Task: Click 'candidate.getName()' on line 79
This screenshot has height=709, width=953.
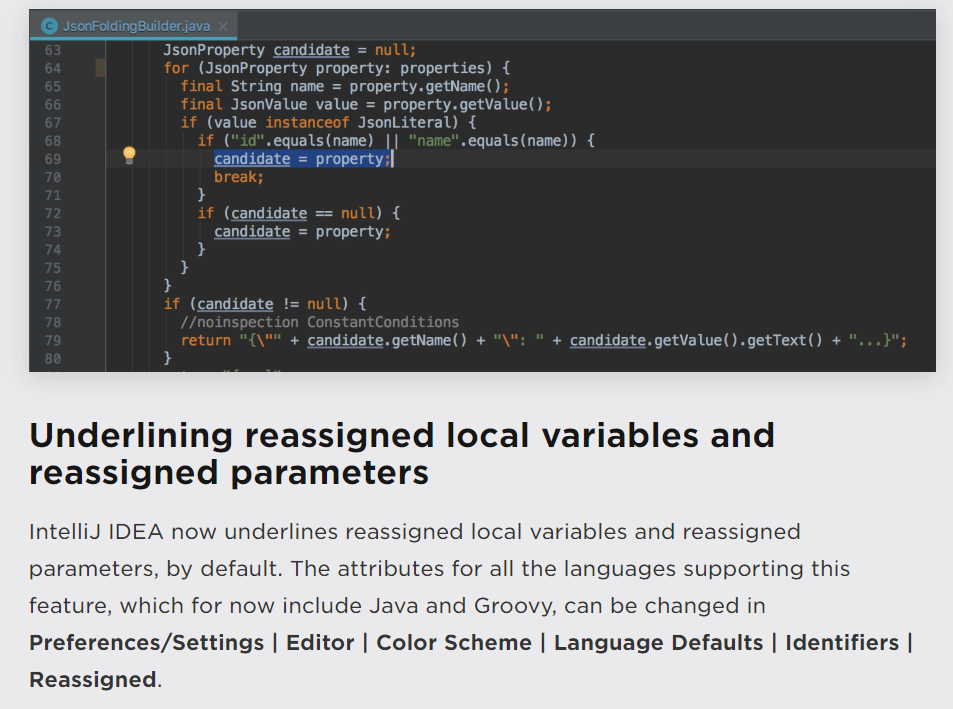Action: coord(387,340)
